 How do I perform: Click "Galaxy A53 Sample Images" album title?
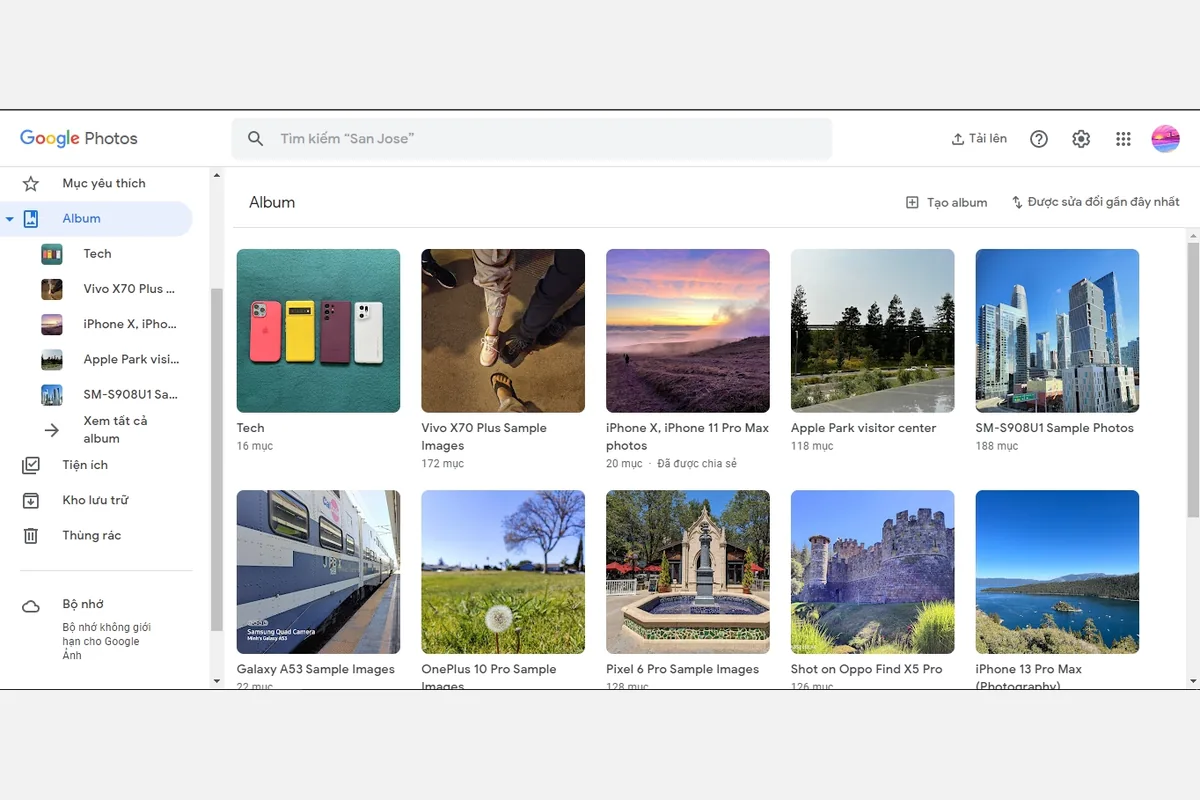pyautogui.click(x=316, y=669)
